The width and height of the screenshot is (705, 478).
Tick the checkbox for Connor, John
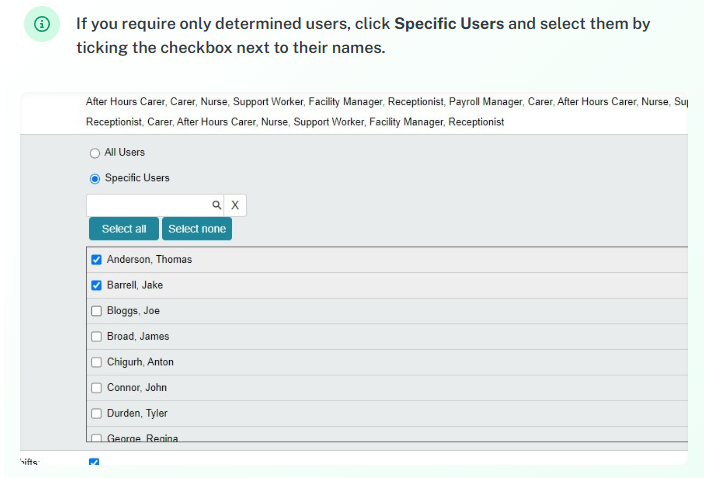pyautogui.click(x=96, y=388)
